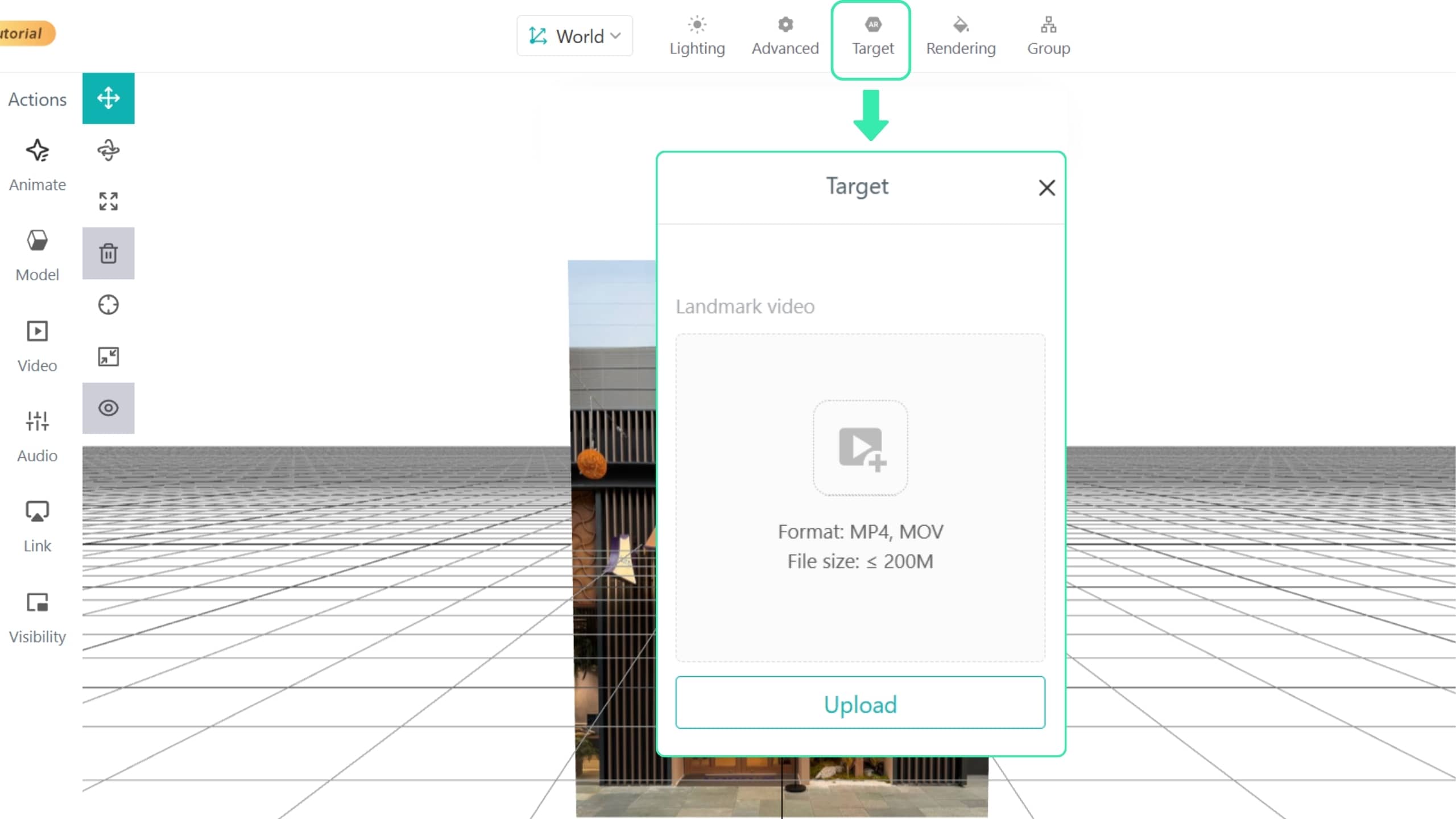The image size is (1456, 819).
Task: Open the Visibility sidebar item
Action: click(x=38, y=618)
